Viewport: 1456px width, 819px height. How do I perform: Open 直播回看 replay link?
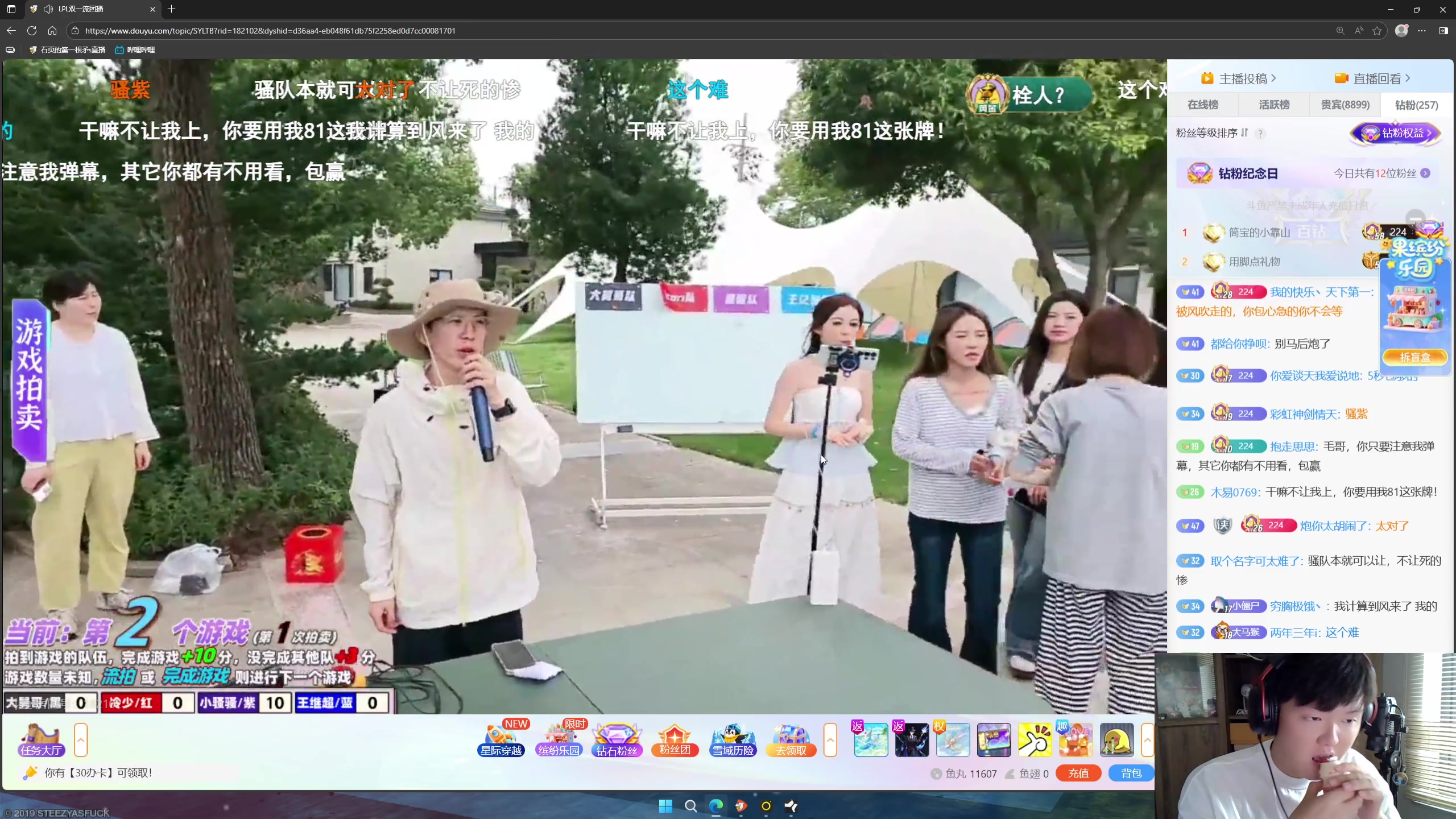click(1372, 78)
